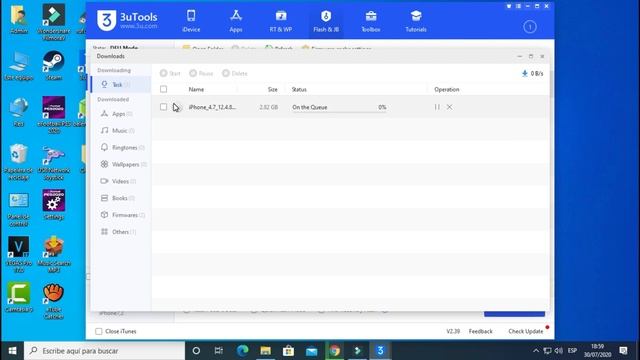The height and width of the screenshot is (360, 640).
Task: Open the iDevice tab in 3uTools
Action: (x=191, y=21)
